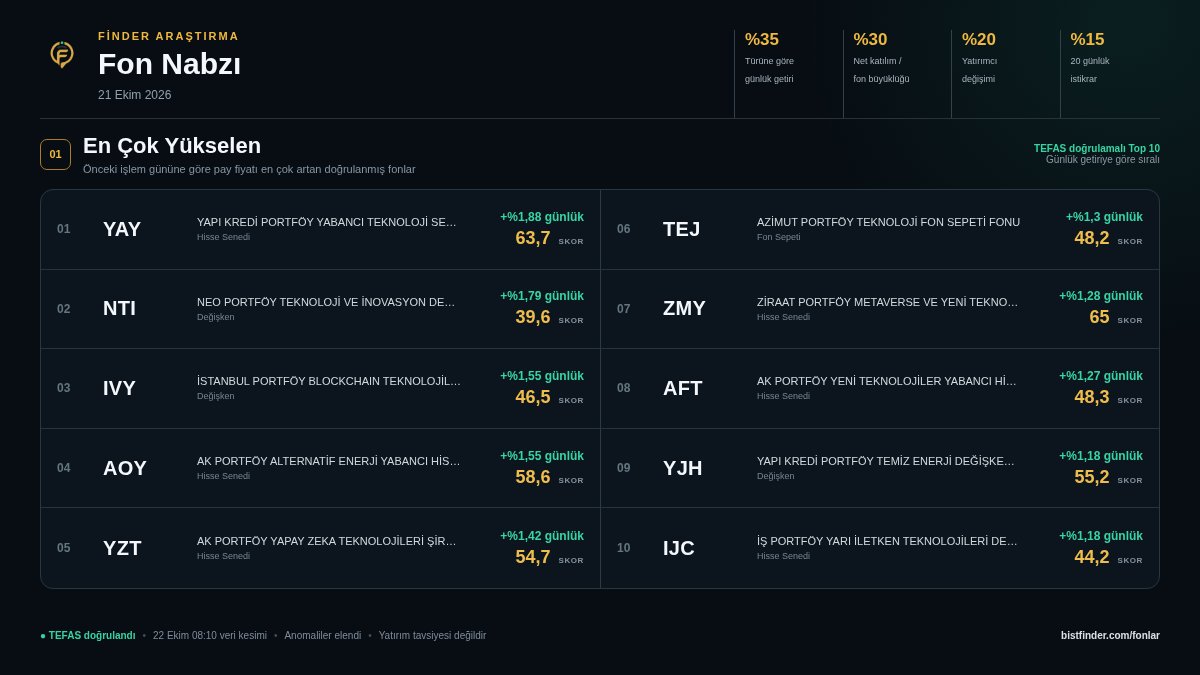Click the AFT fund entry

(880, 388)
